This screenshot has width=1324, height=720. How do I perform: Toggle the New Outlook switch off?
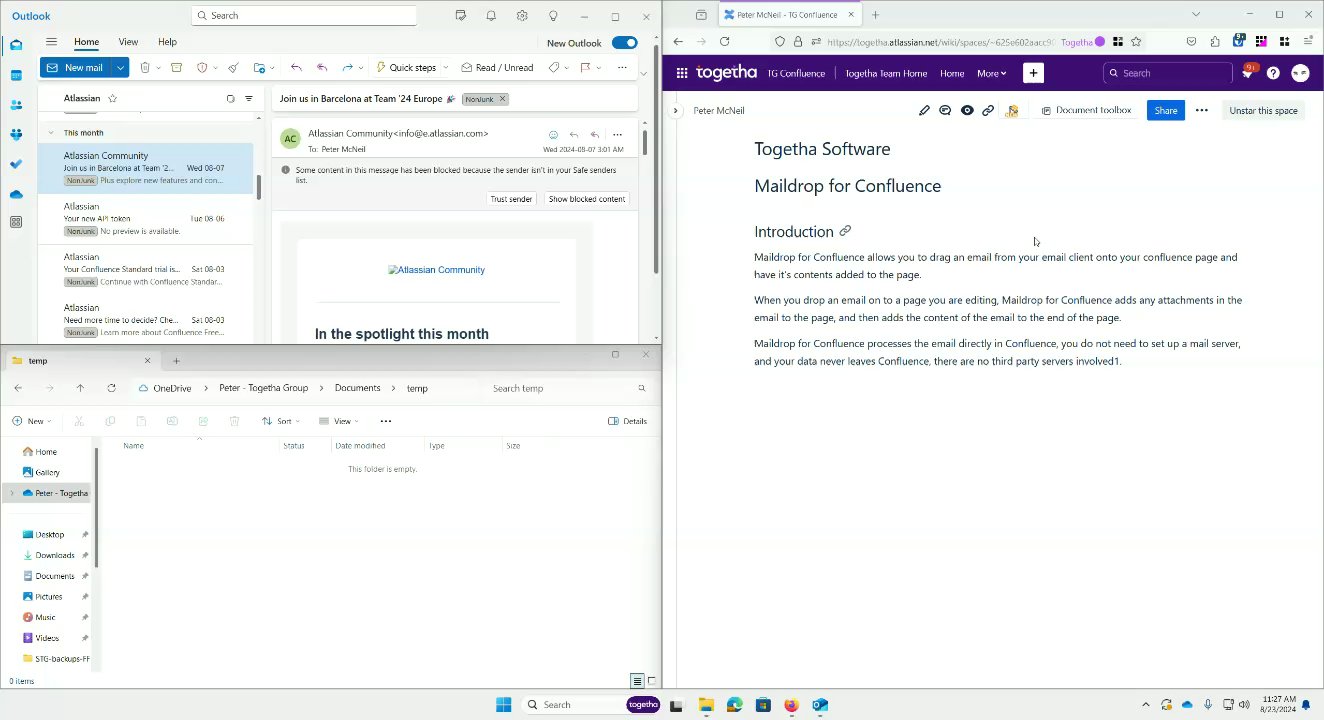point(624,43)
